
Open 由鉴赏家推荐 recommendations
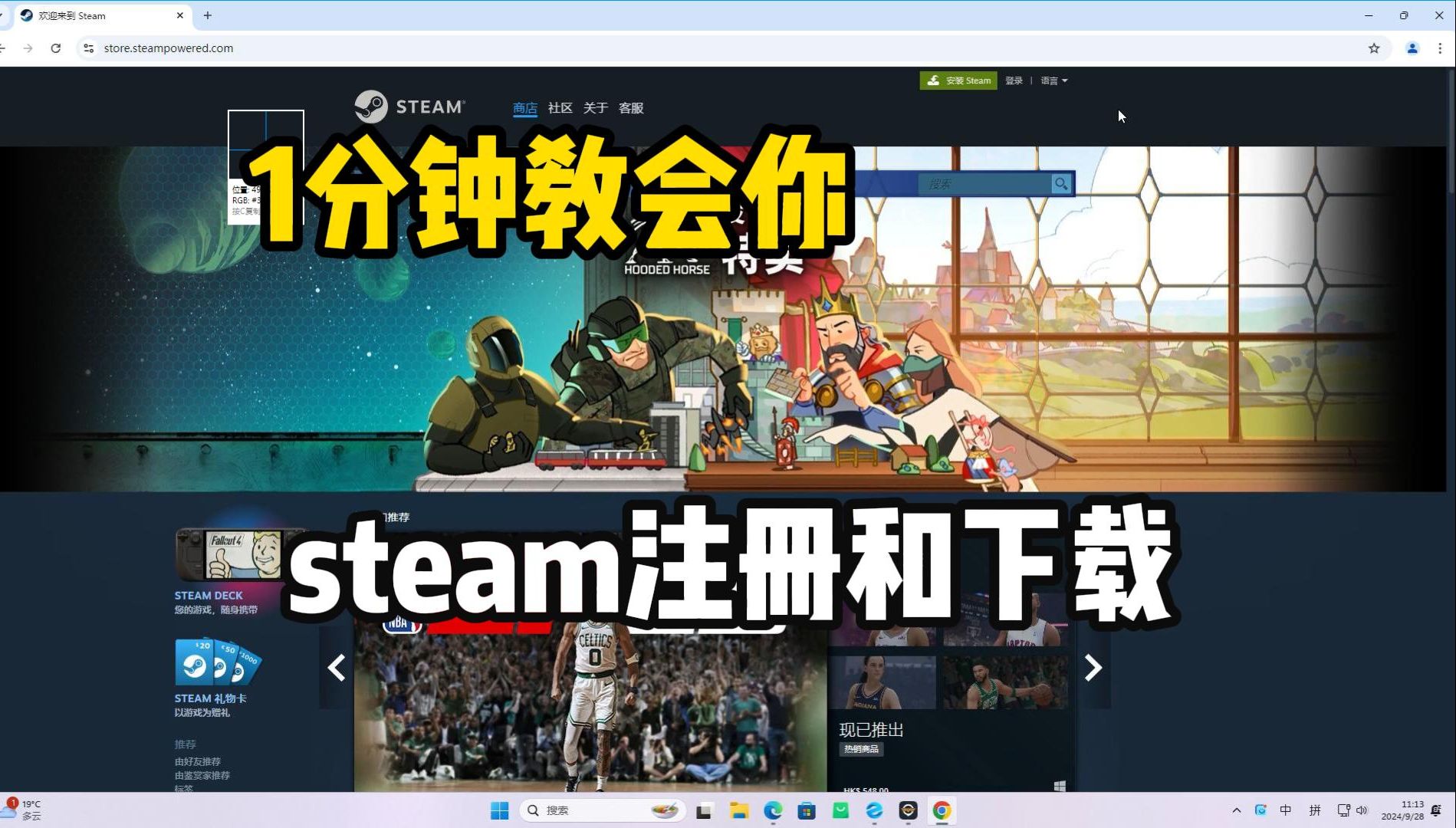click(x=202, y=775)
